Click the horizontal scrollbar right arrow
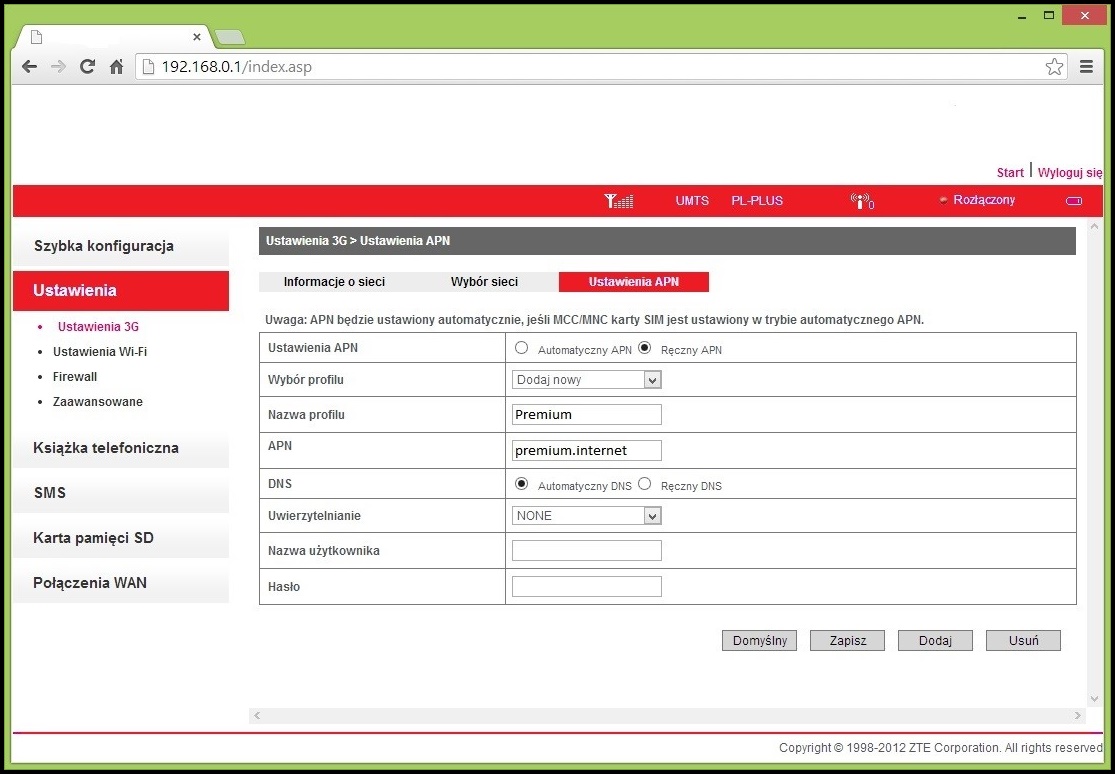Viewport: 1115px width, 774px height. [x=1078, y=715]
